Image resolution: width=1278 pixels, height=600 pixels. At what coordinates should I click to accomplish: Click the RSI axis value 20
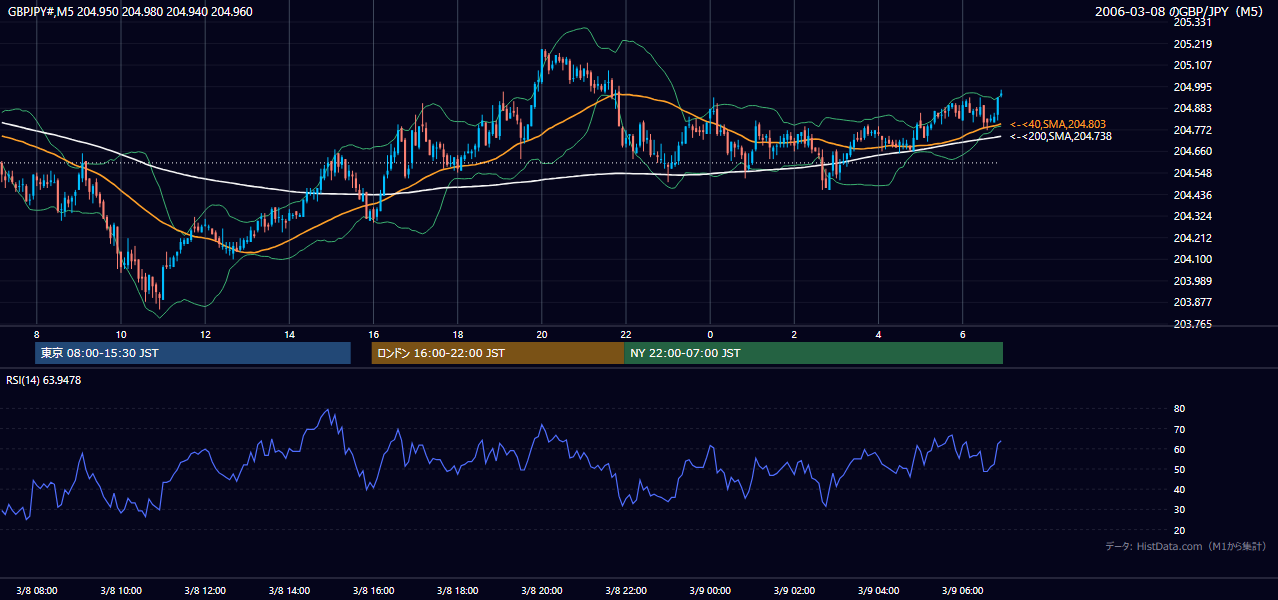click(1179, 530)
